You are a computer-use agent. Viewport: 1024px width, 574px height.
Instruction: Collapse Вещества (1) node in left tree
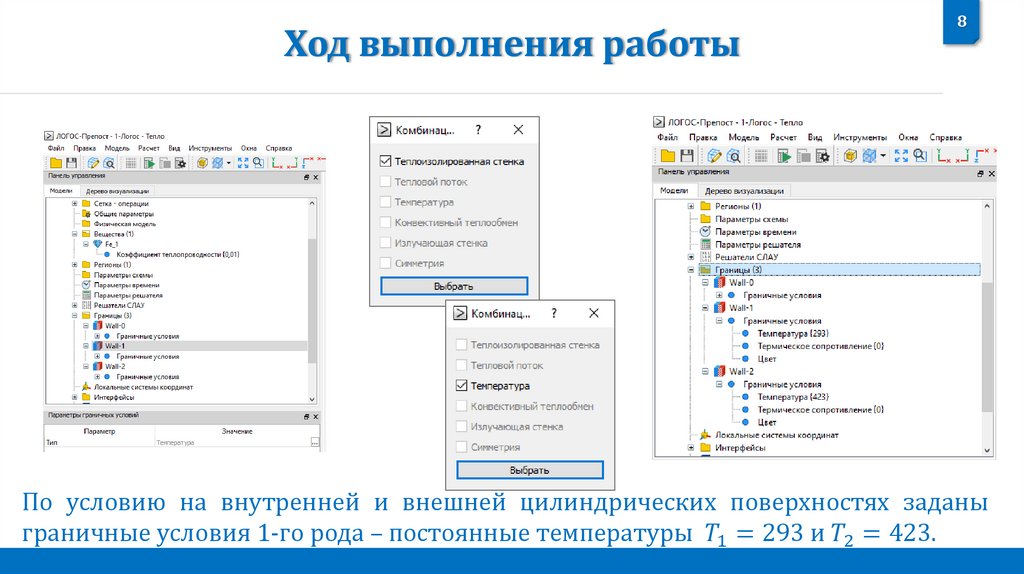click(74, 234)
